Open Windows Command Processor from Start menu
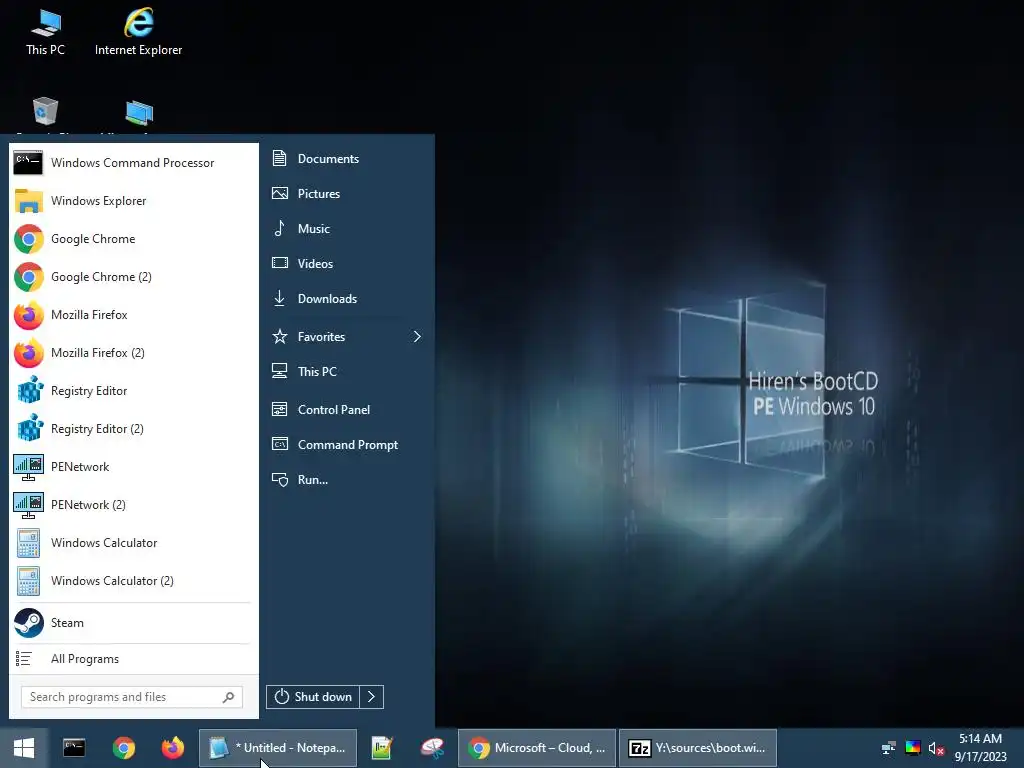The height and width of the screenshot is (768, 1024). pyautogui.click(x=133, y=163)
